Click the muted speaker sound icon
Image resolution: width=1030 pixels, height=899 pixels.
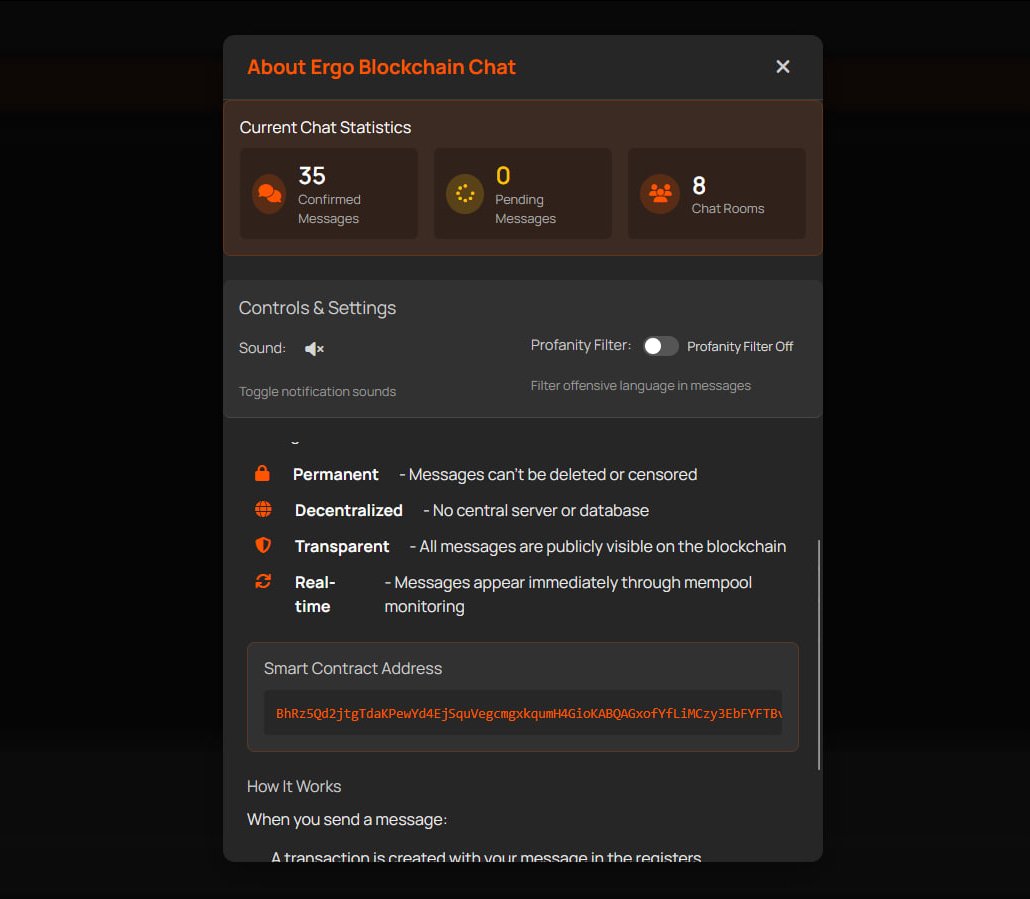click(314, 349)
